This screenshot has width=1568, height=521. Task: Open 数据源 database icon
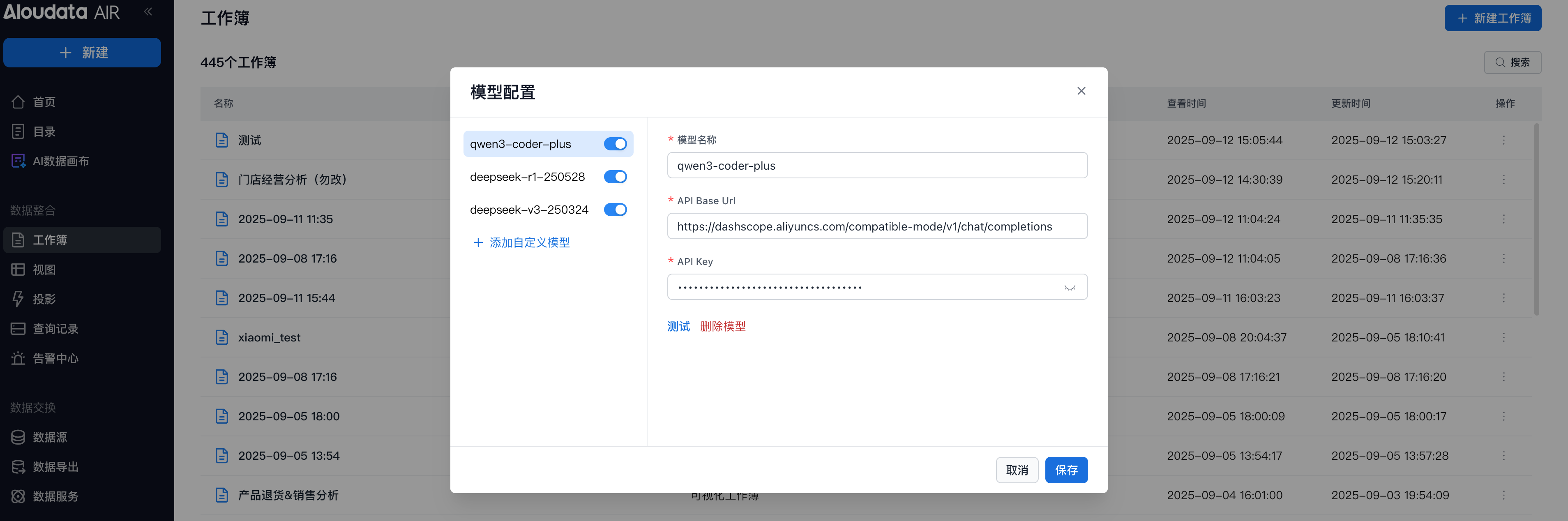(x=18, y=437)
